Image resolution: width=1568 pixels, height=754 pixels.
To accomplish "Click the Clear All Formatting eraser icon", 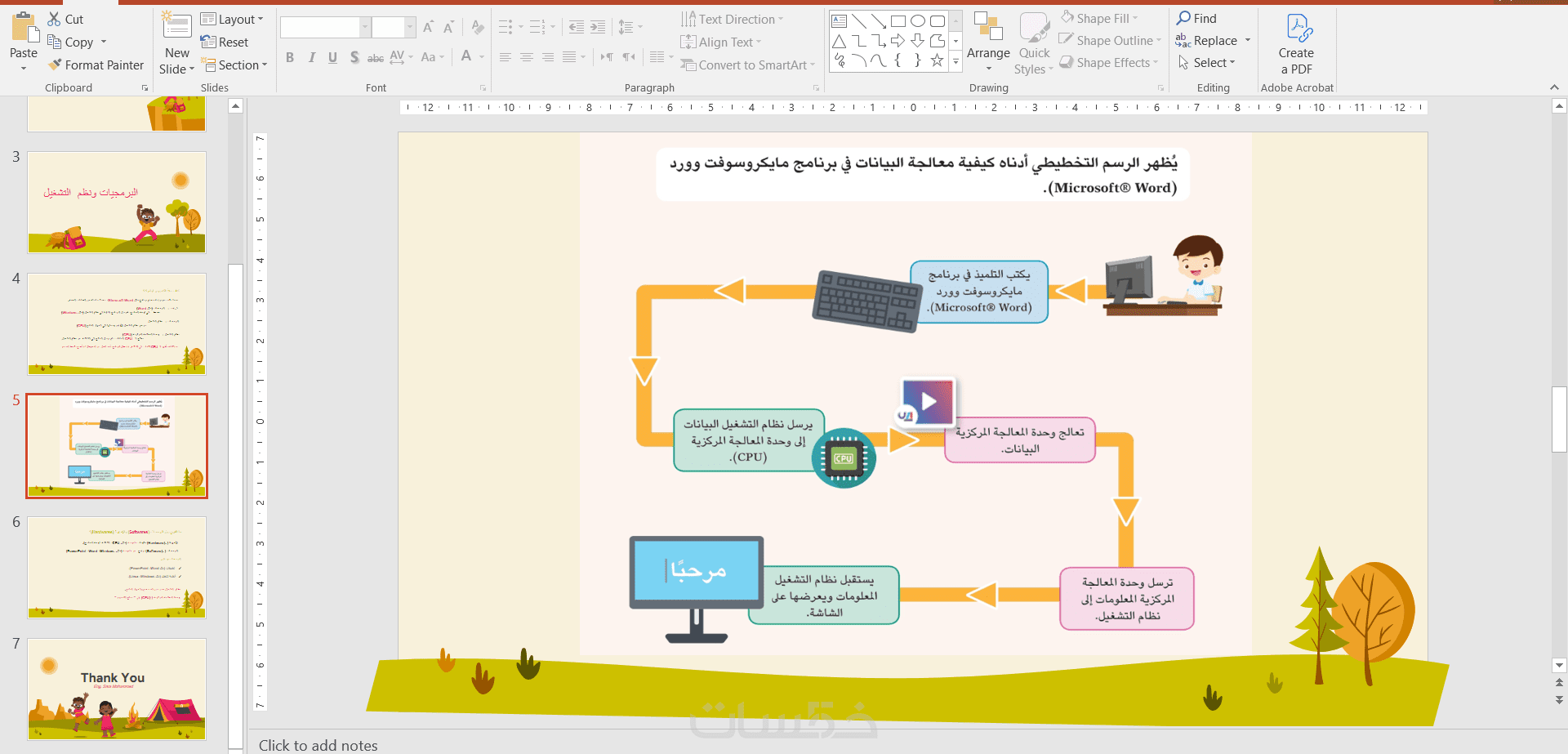I will tap(478, 28).
